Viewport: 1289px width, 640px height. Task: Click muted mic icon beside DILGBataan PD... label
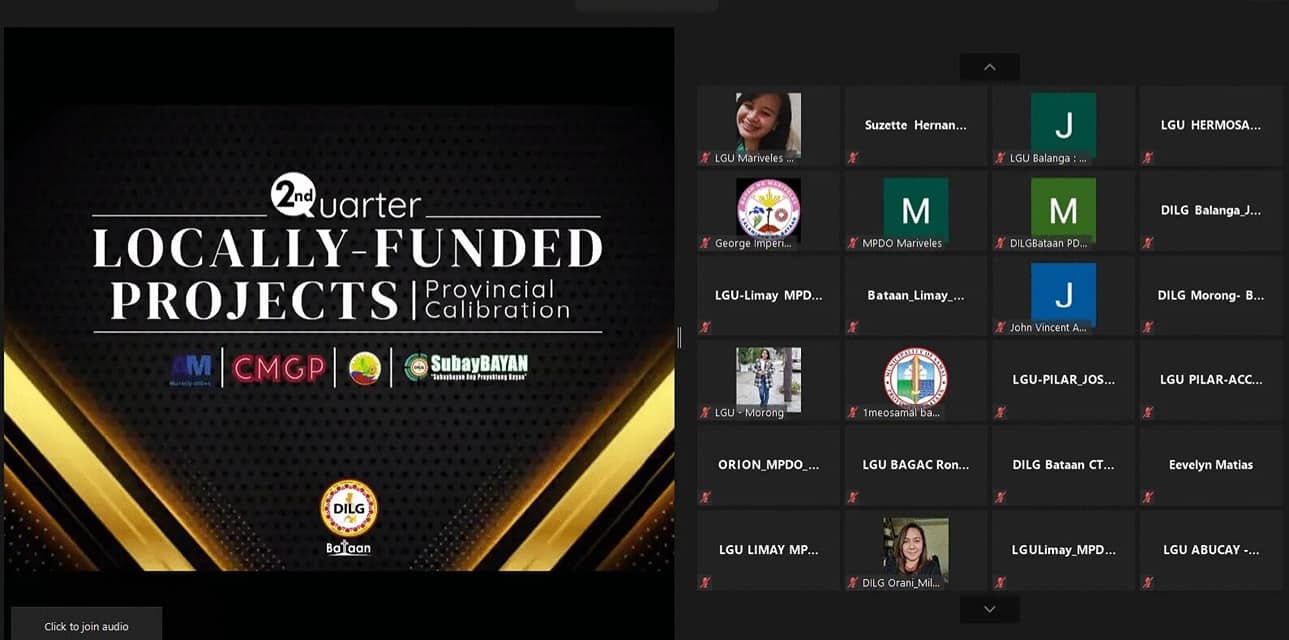point(1000,243)
